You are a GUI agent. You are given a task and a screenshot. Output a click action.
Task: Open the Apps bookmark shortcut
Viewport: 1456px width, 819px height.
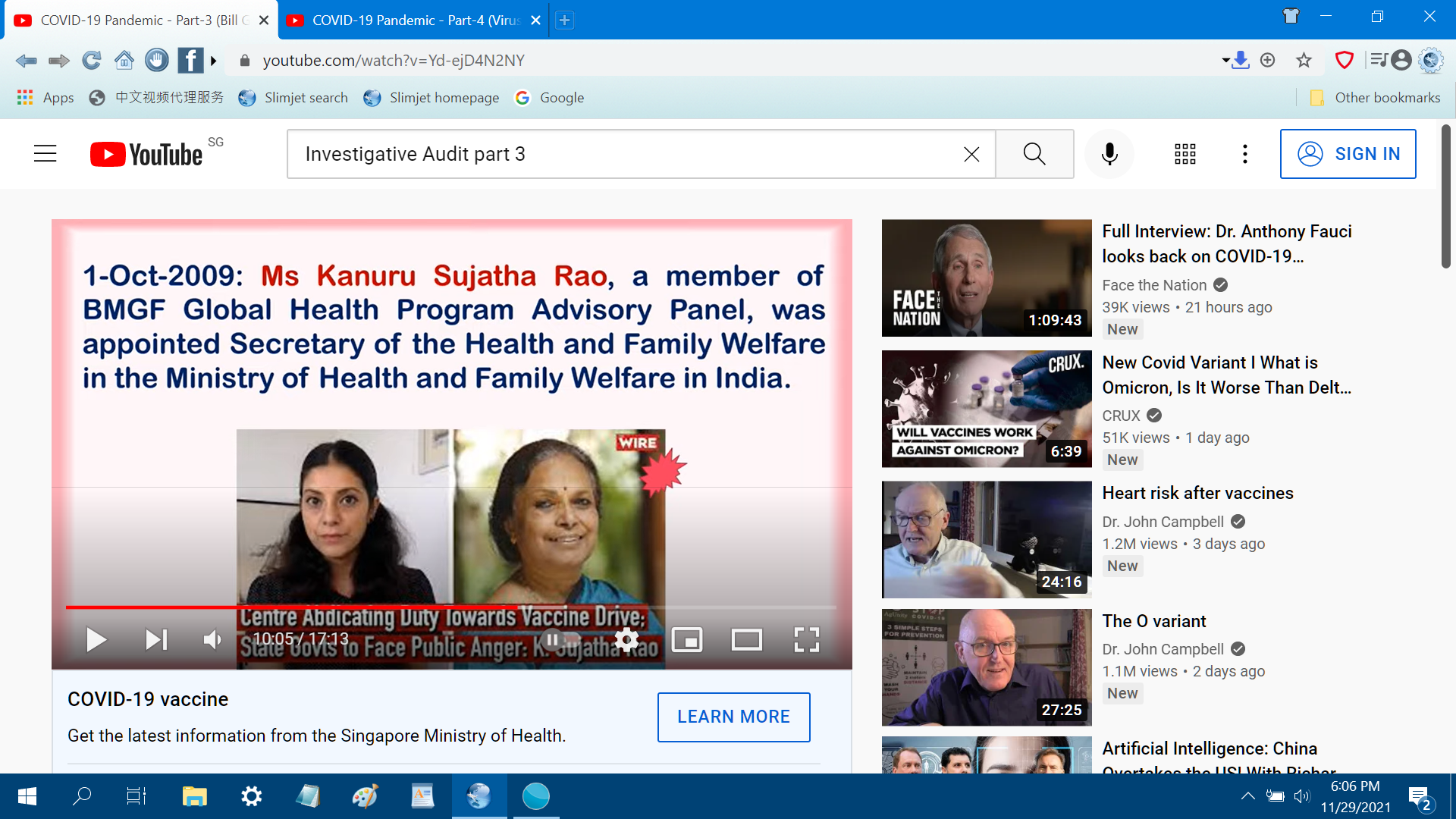coord(45,98)
